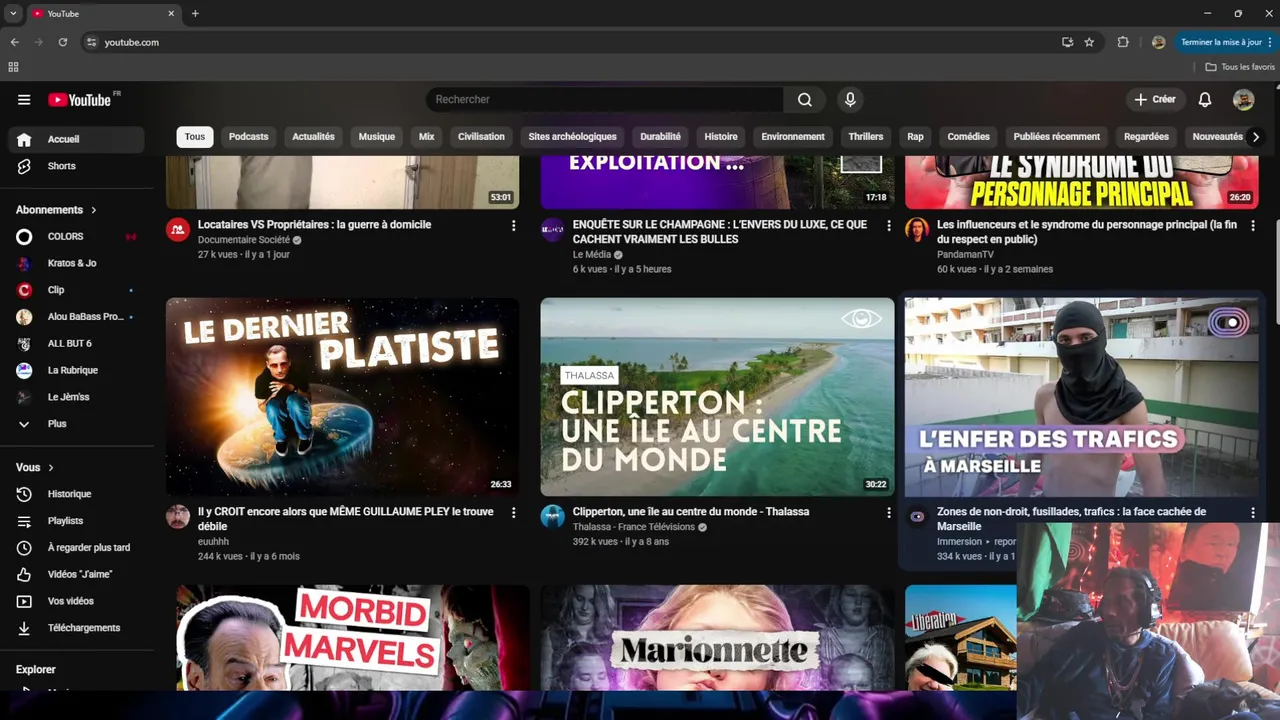Play Le Dernier Platiste thumbnail

tap(343, 396)
